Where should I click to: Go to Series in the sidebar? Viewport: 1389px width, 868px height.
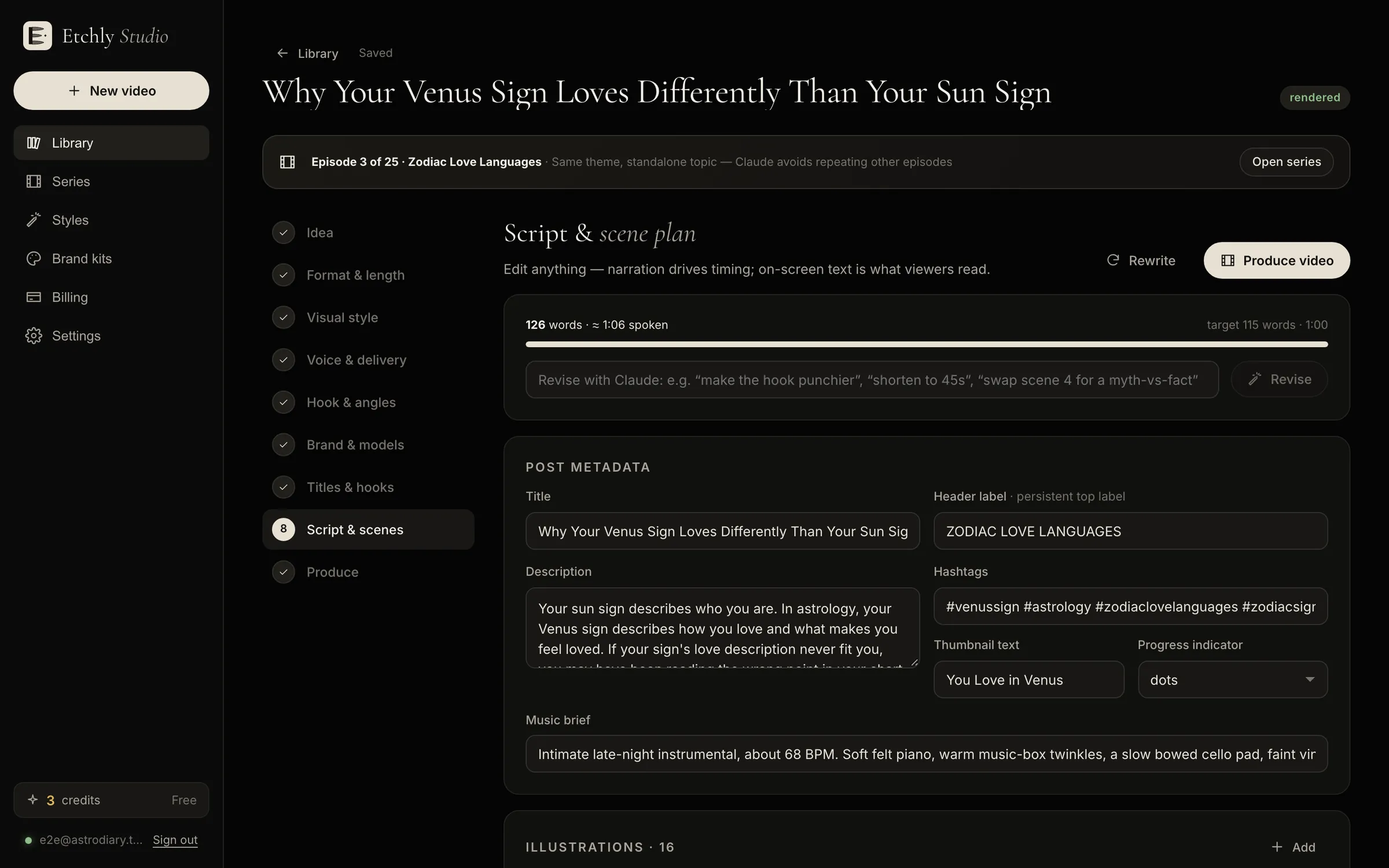[111, 182]
